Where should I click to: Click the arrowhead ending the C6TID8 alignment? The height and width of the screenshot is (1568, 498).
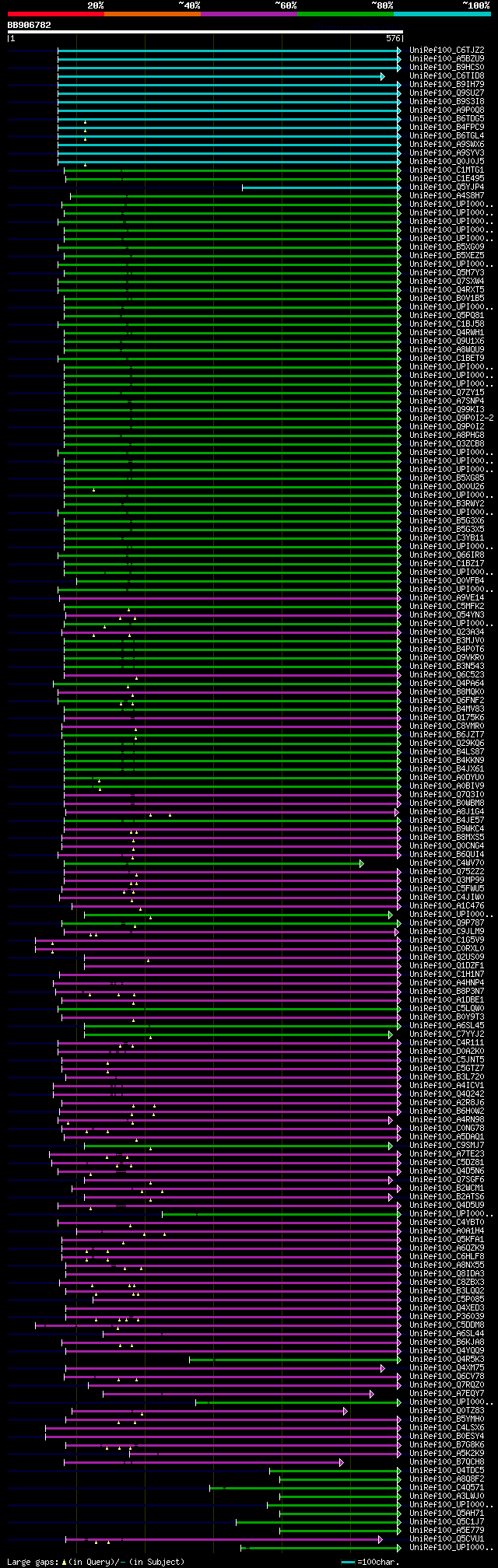383,76
